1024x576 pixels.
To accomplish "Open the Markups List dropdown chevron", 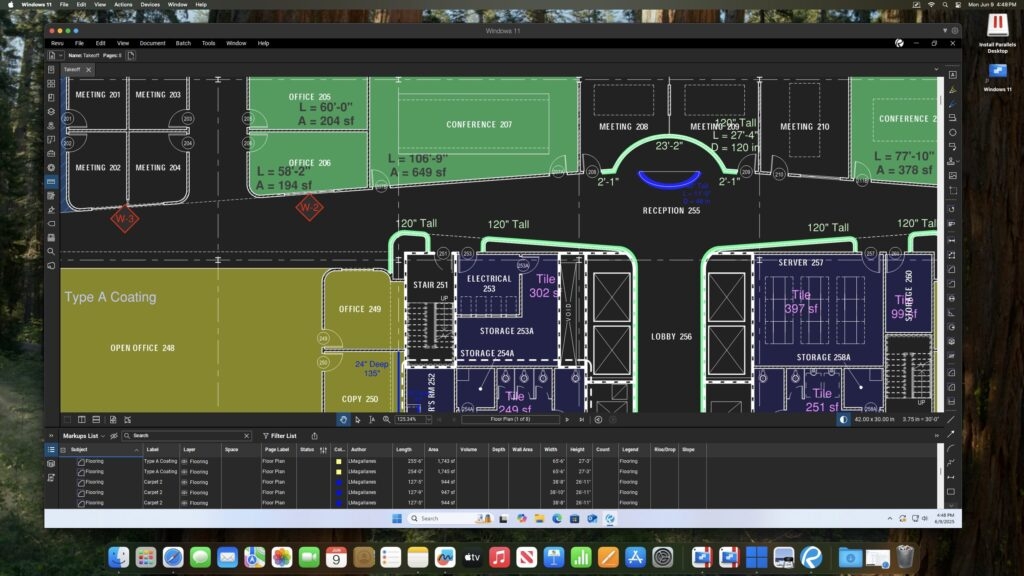I will [x=103, y=436].
